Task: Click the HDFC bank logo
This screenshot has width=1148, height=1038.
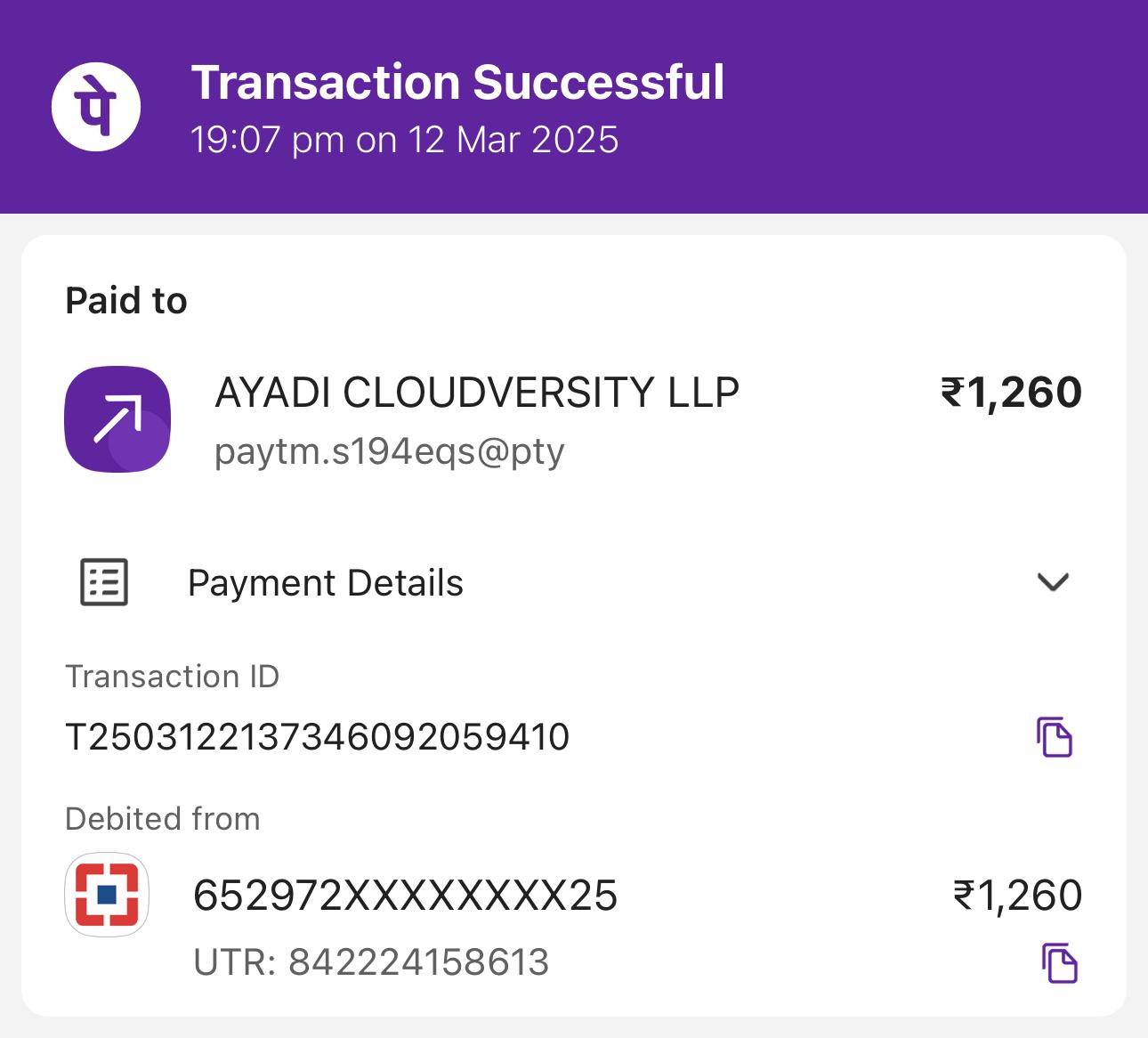Action: tap(107, 895)
